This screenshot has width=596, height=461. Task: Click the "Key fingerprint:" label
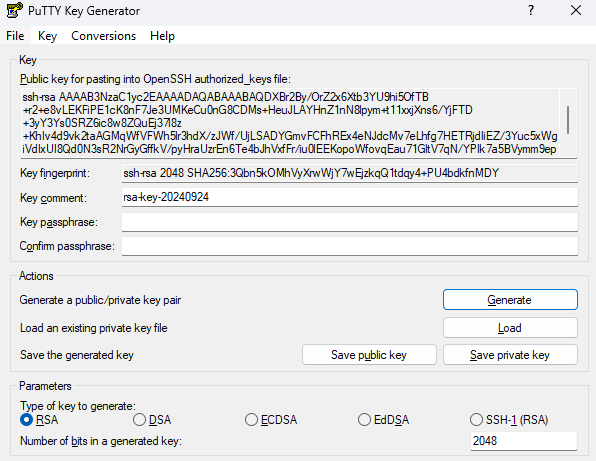click(55, 173)
